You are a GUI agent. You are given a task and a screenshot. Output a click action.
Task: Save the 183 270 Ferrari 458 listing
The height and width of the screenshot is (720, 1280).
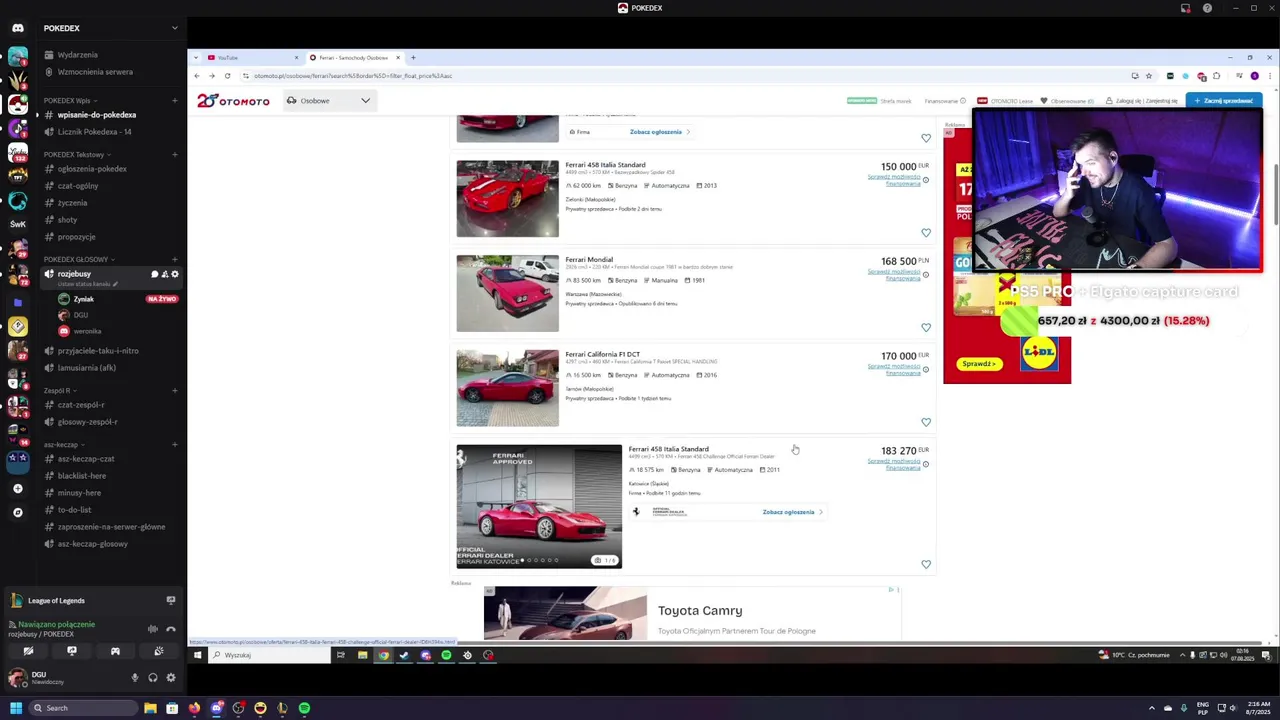point(926,564)
